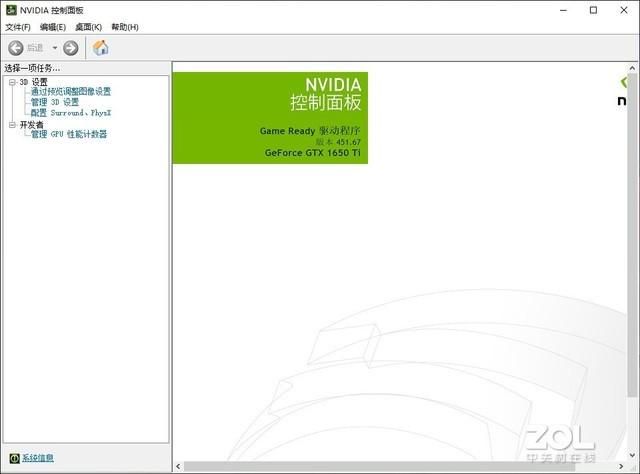
Task: Open the back history dropdown arrow
Action: [55, 48]
